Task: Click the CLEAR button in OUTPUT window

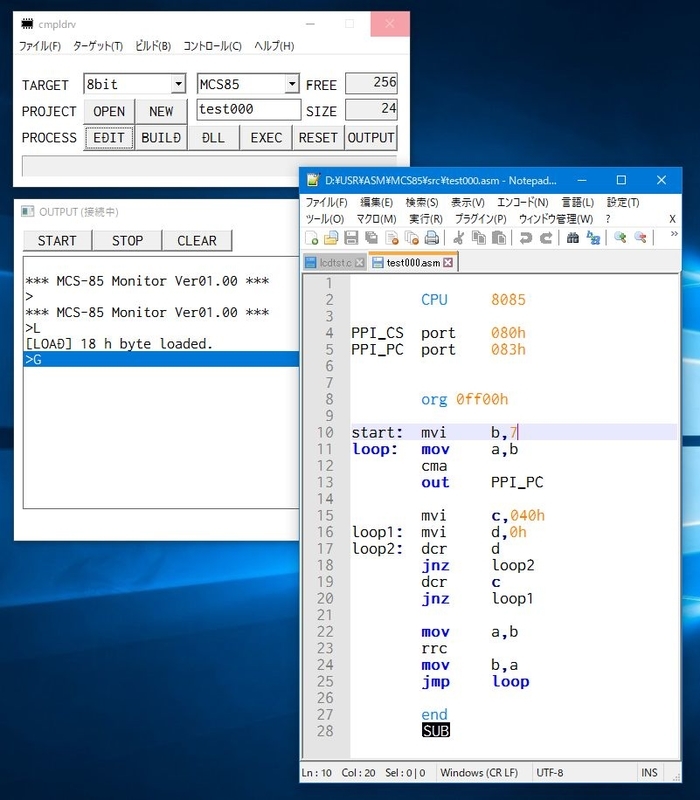Action: 196,241
